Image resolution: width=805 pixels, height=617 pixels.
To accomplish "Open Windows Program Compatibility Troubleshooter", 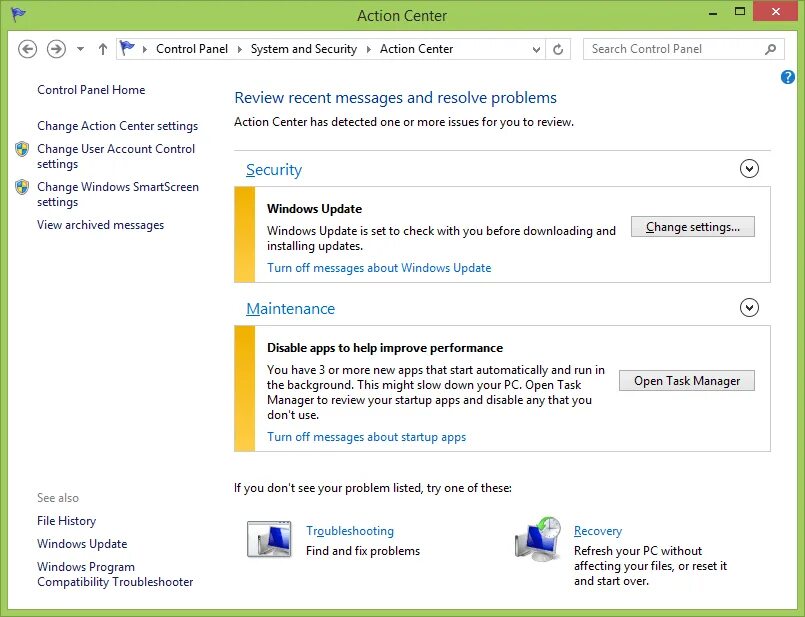I will [x=115, y=574].
